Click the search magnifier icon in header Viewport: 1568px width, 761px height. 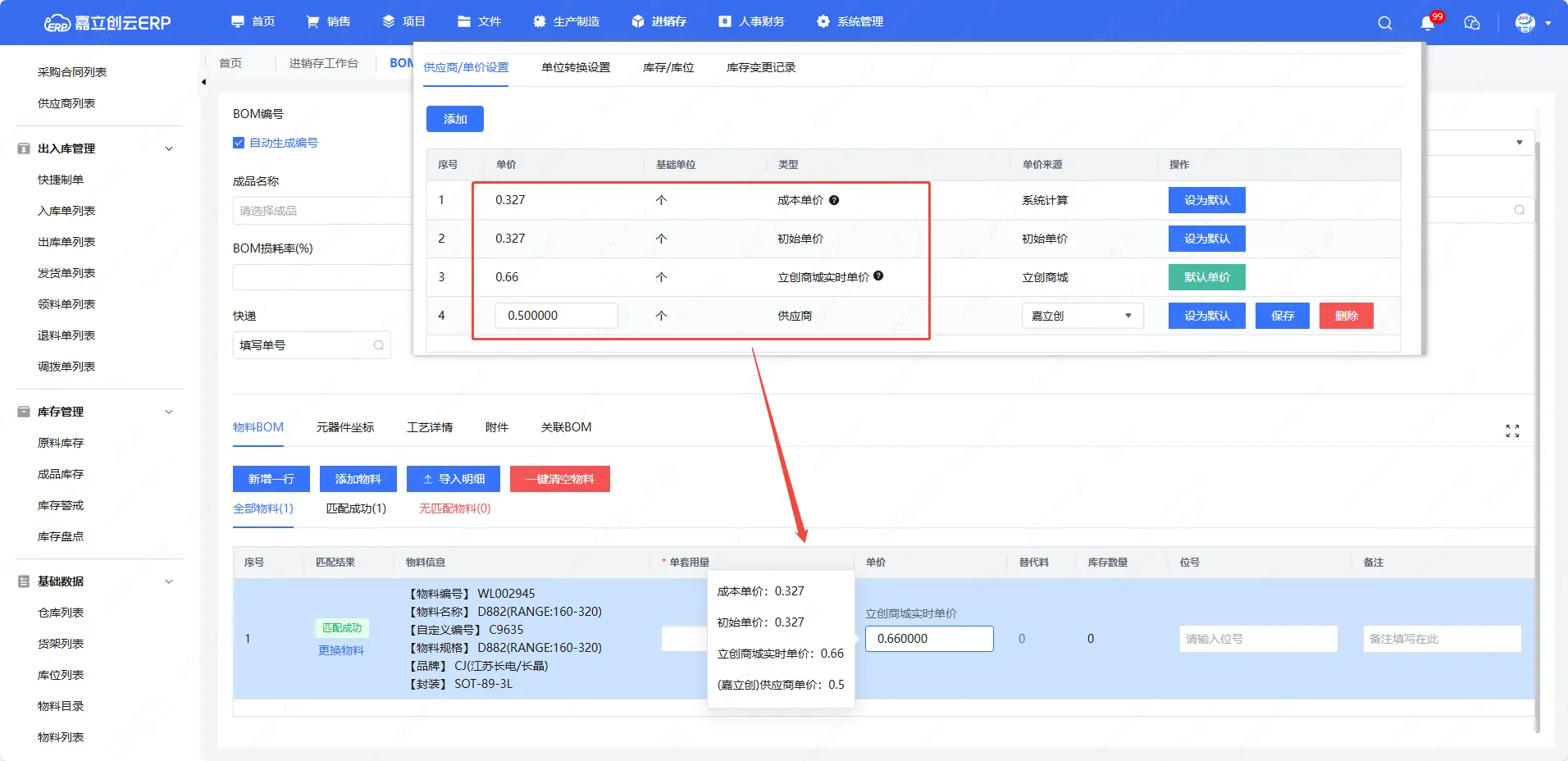point(1385,23)
